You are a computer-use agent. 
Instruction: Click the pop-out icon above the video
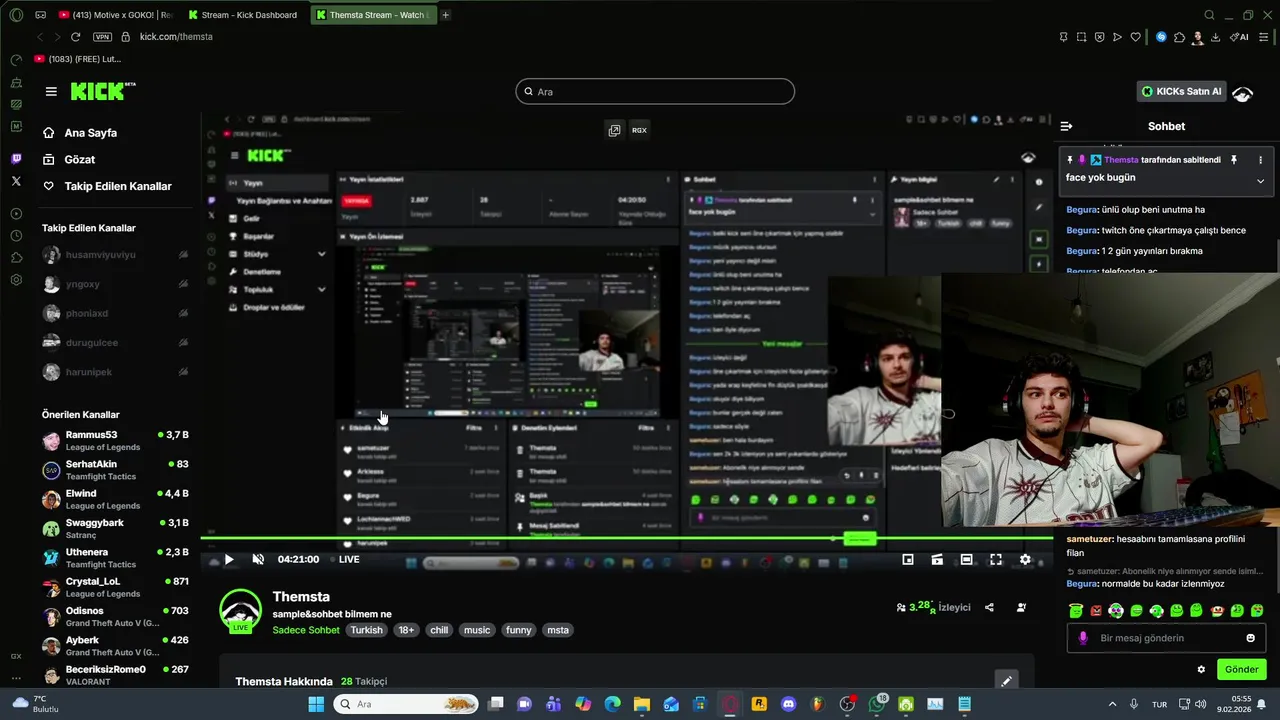(614, 130)
